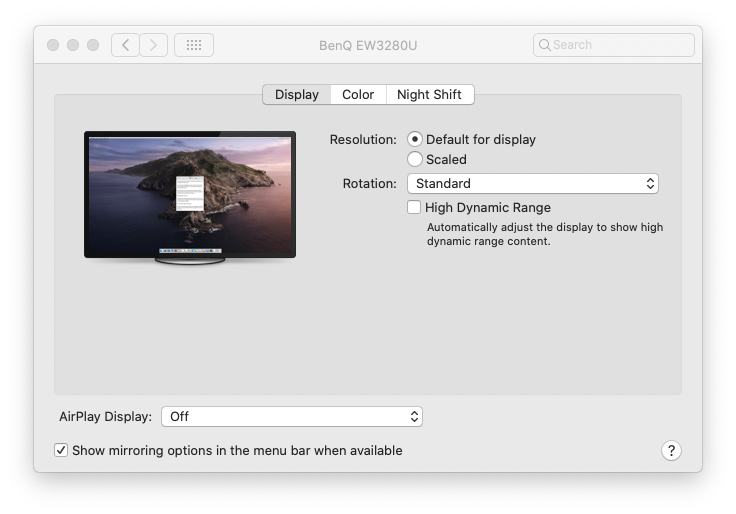Uncheck Show mirroring options in menu bar

61,450
